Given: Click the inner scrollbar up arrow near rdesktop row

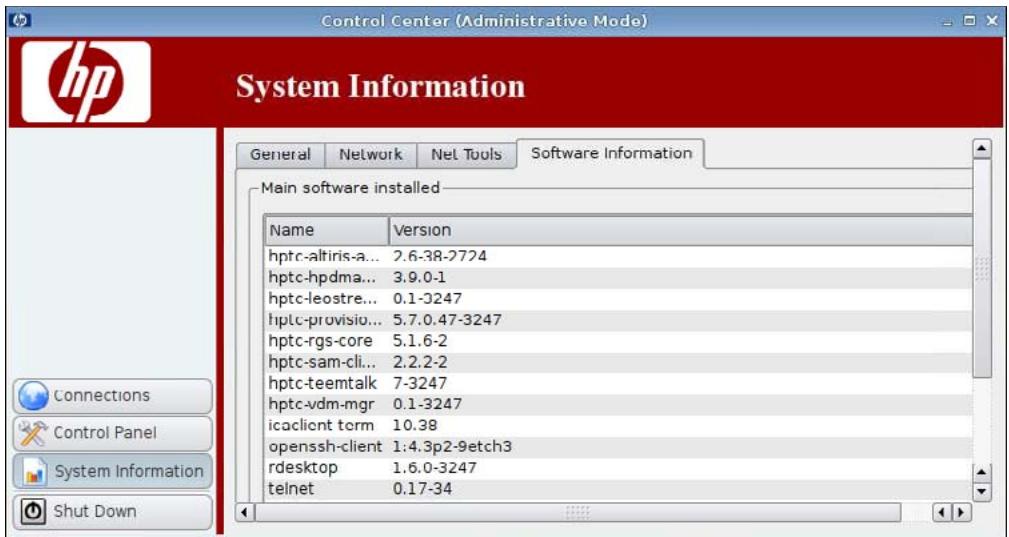Looking at the screenshot, I should tap(981, 473).
